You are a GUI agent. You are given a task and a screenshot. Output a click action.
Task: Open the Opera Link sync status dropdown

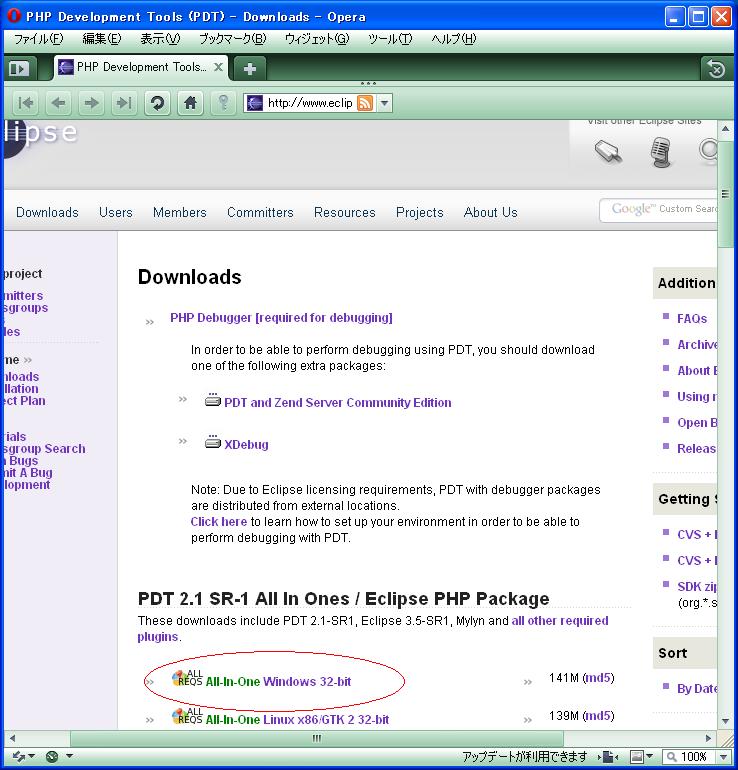pyautogui.click(x=24, y=756)
